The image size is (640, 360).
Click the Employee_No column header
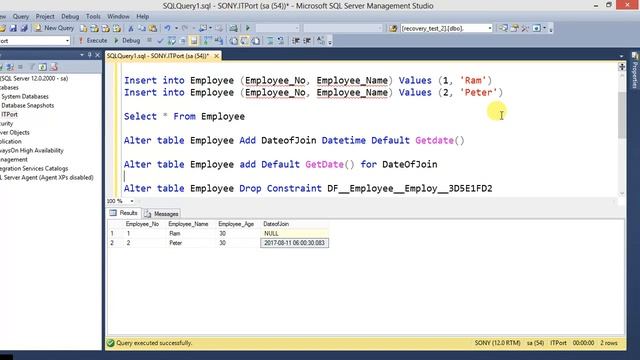(x=142, y=224)
